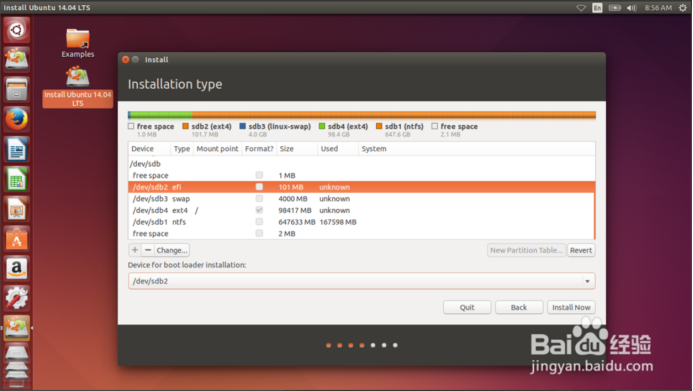Screen dimensions: 693x391
Task: Select the 2 MB free space row
Action: point(362,233)
